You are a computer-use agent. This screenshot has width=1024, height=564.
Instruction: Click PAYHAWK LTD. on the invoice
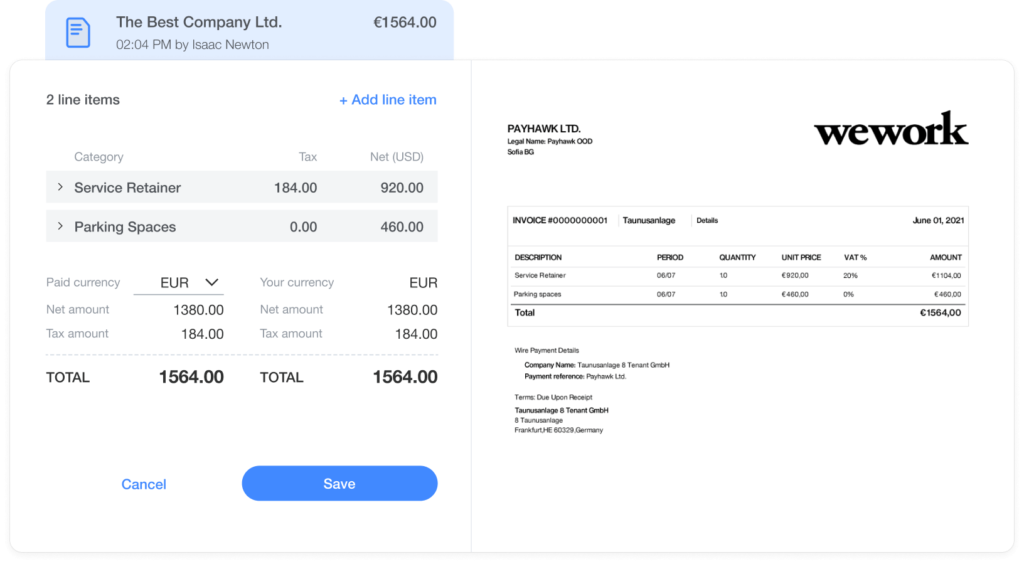544,129
